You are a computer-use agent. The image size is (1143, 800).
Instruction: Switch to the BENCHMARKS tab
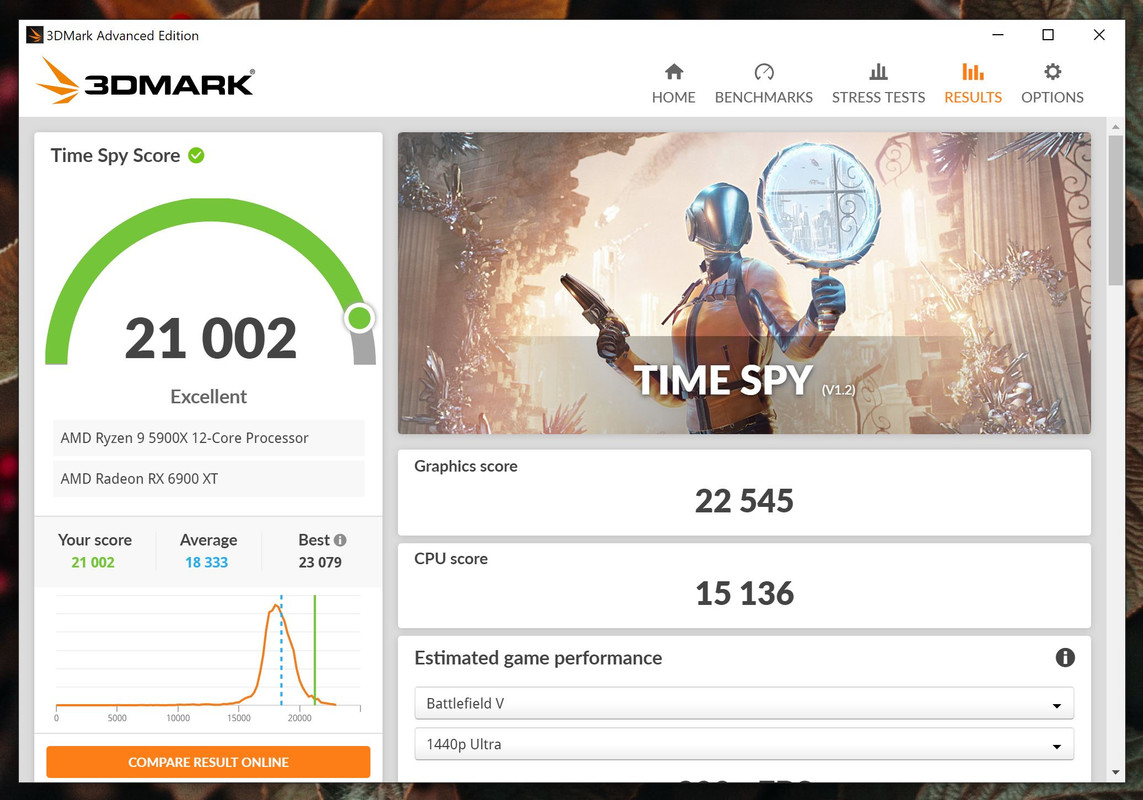point(763,84)
